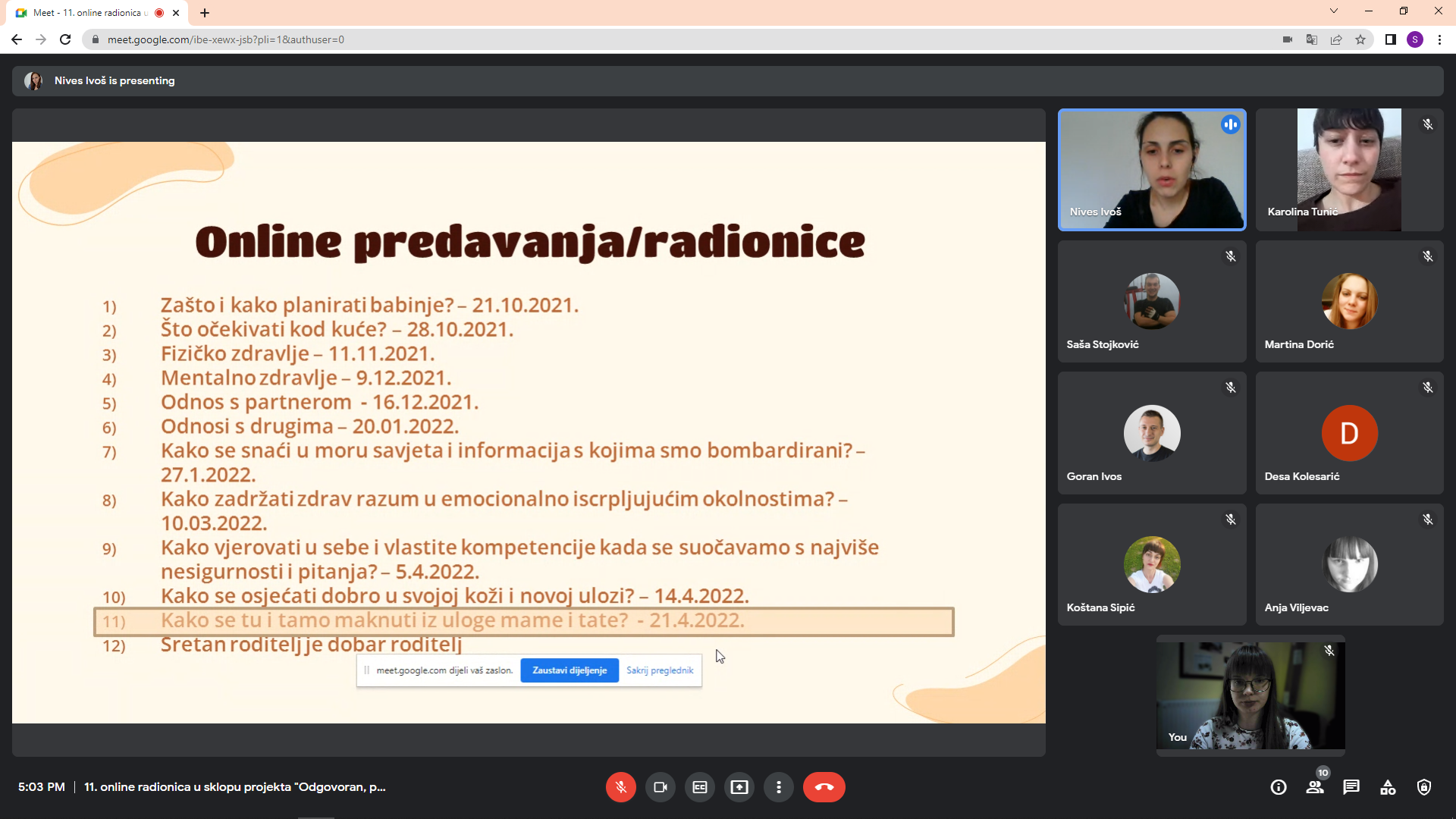Open more options three-dot menu

coord(779,787)
